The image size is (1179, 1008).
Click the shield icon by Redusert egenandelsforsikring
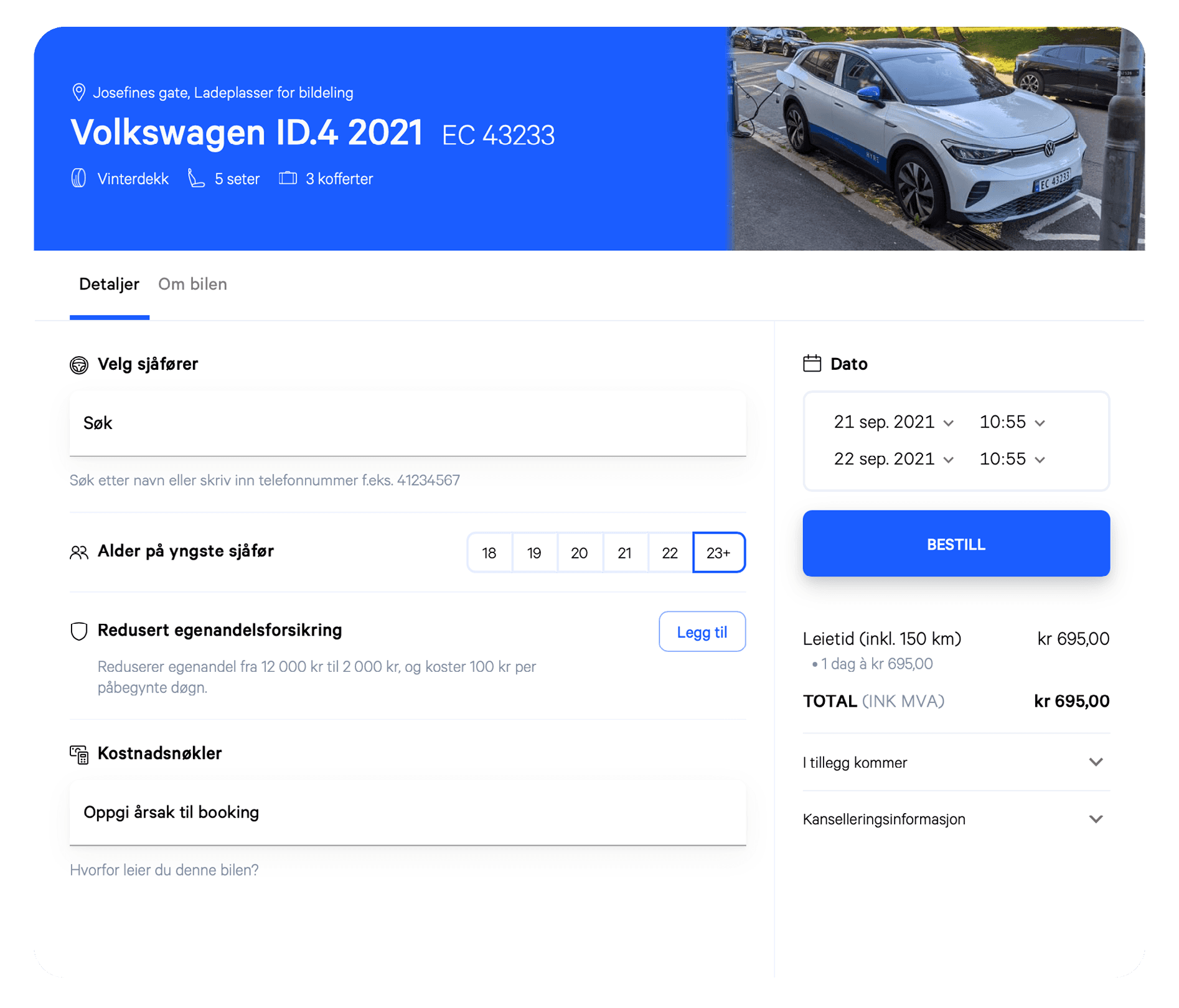79,631
